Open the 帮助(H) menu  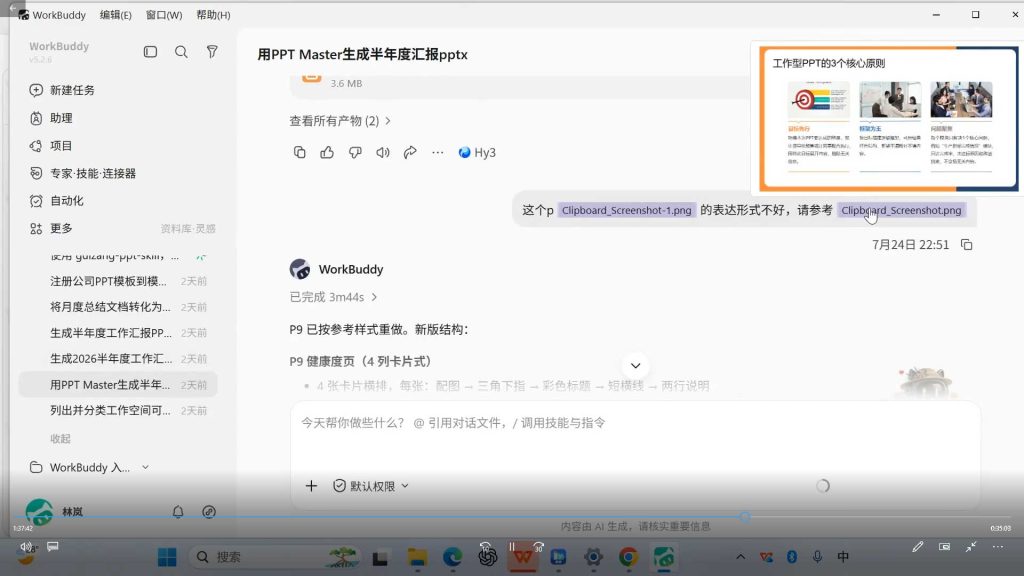(x=213, y=14)
